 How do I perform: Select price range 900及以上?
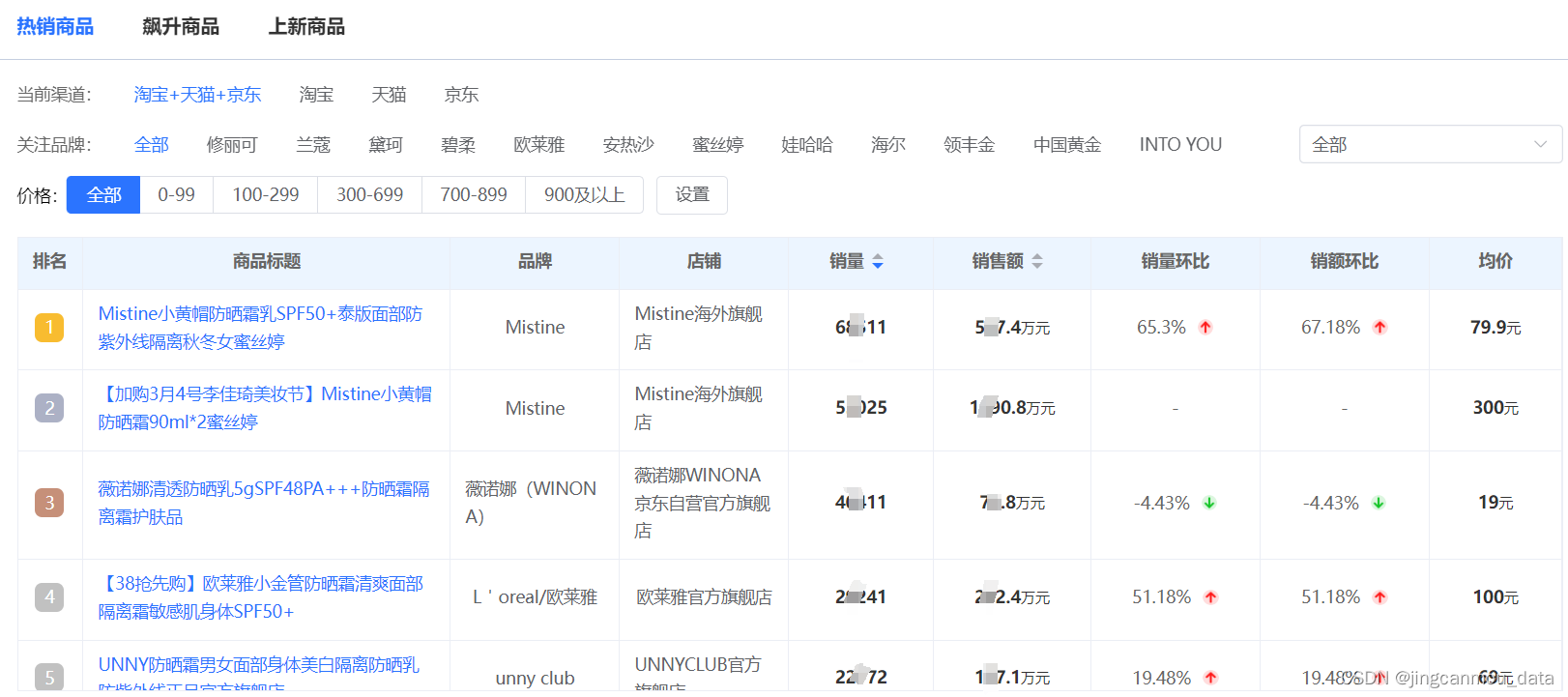click(x=584, y=195)
